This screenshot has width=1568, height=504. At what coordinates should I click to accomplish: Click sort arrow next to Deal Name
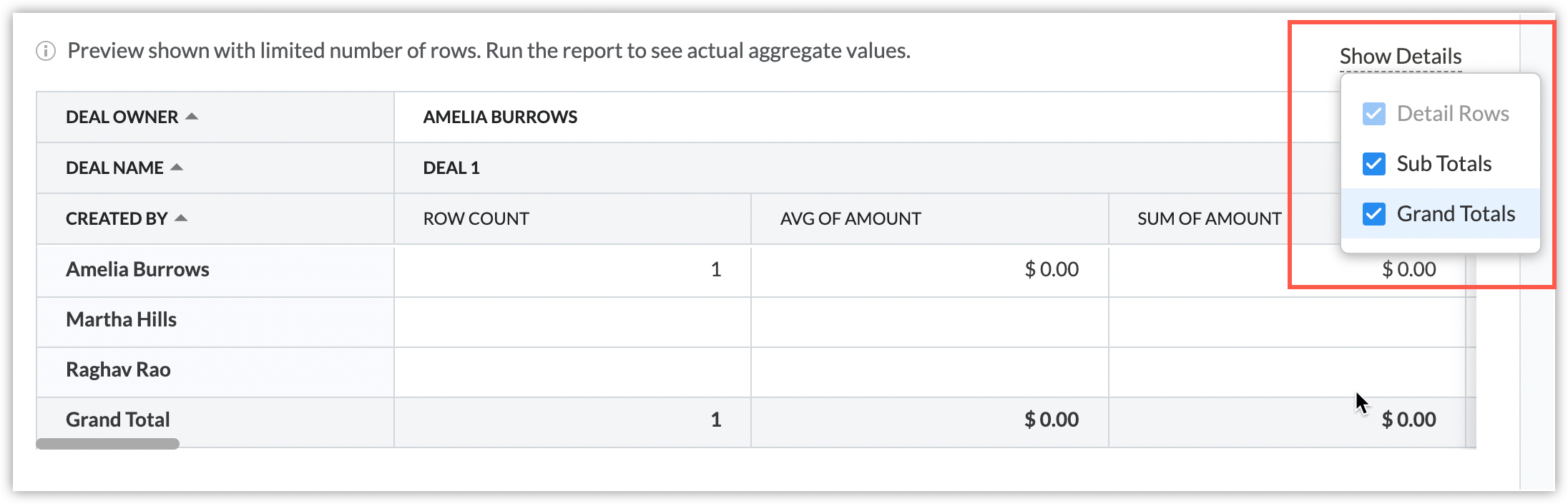[177, 168]
